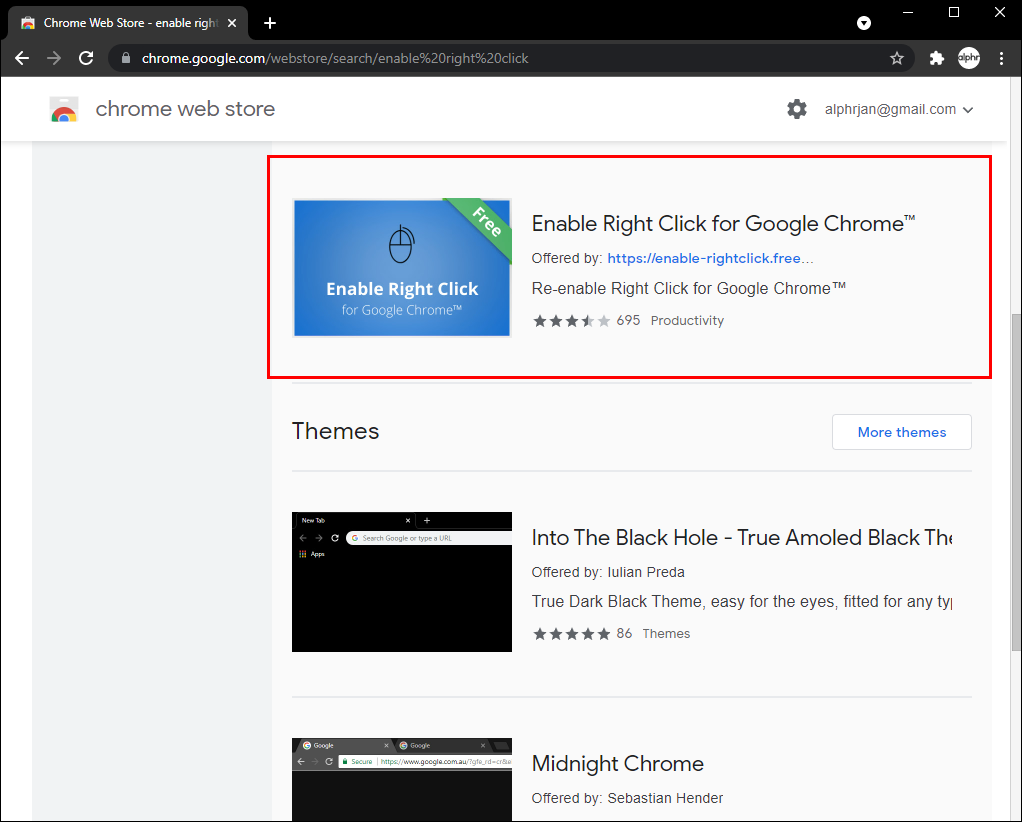Select the Chrome Web Store tab

(x=128, y=23)
